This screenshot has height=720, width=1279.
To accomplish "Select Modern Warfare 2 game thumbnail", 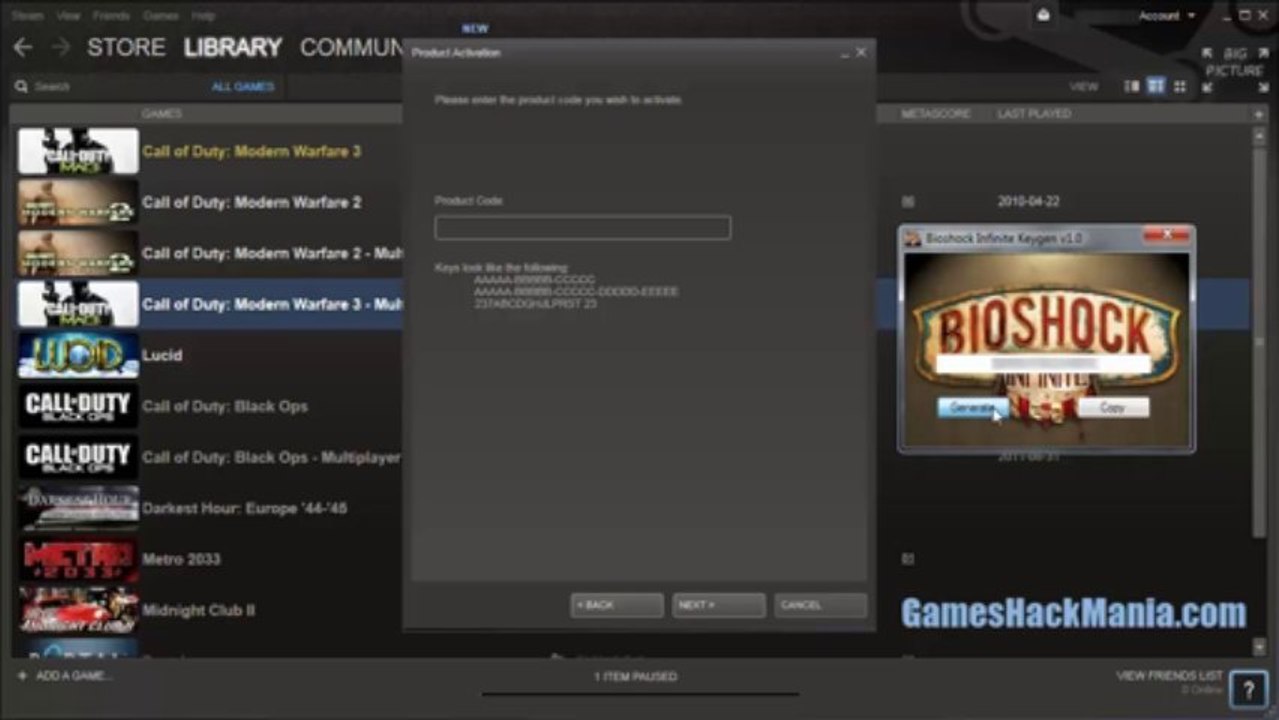I will [78, 202].
